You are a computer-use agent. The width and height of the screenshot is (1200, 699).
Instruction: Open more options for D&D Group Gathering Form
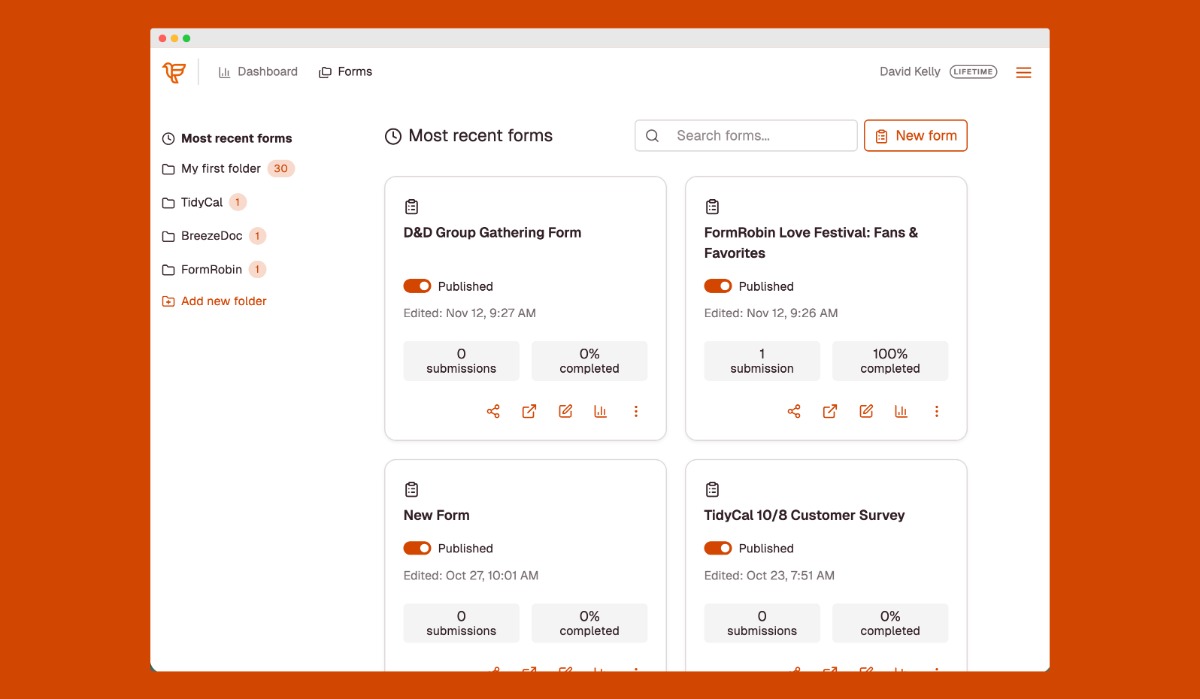[636, 411]
